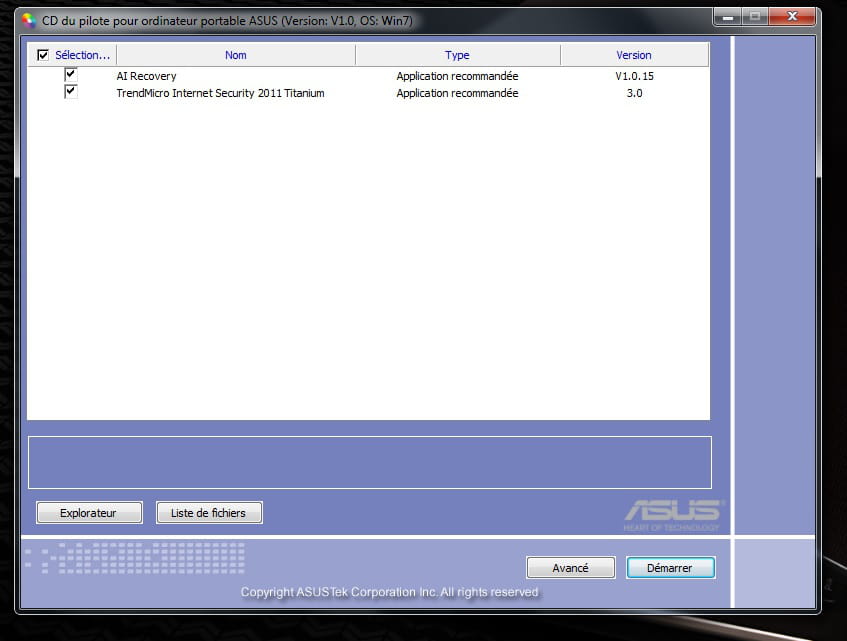Image resolution: width=847 pixels, height=641 pixels.
Task: Open the Liste de fichiers button
Action: pyautogui.click(x=209, y=512)
